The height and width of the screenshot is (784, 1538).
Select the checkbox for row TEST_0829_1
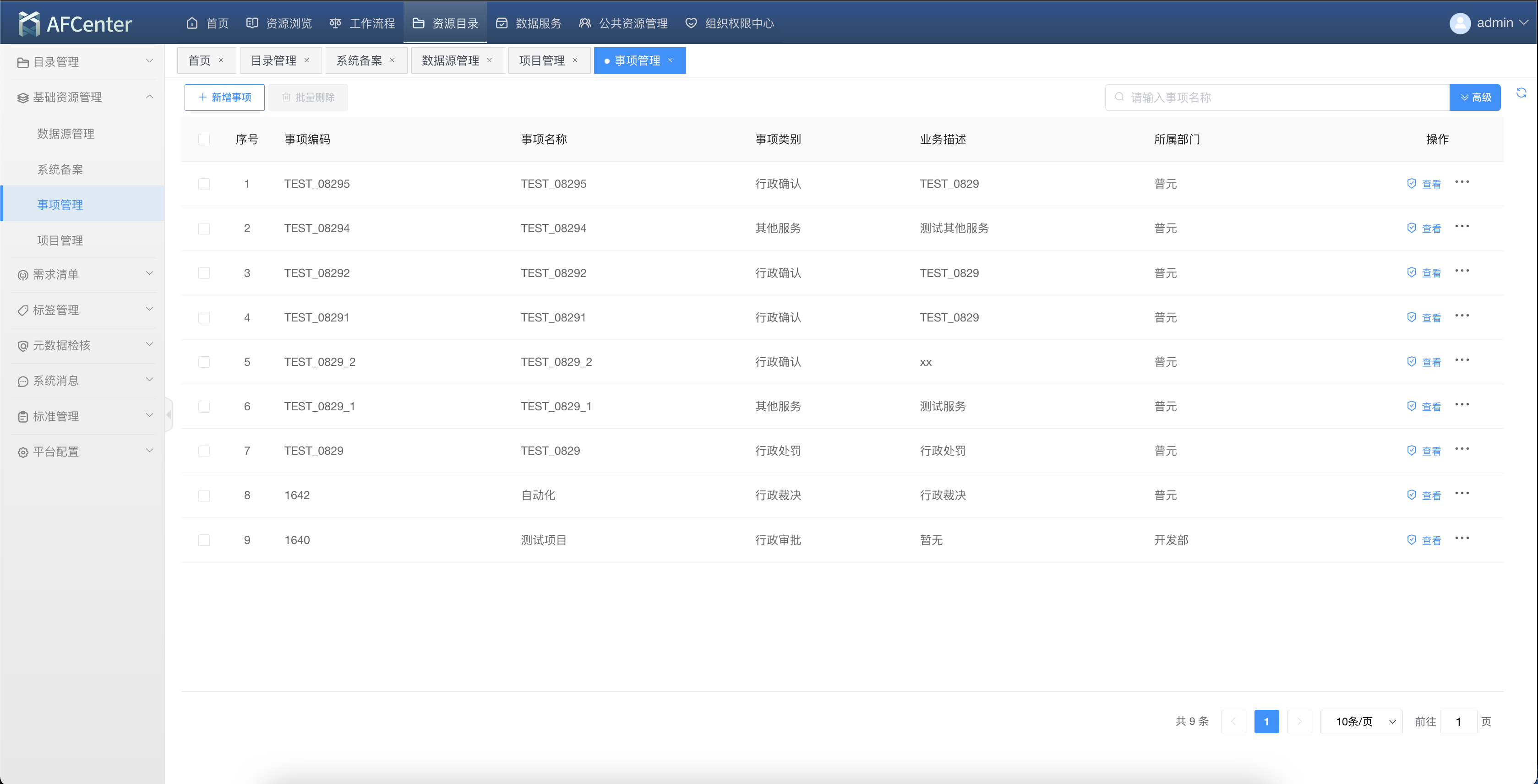(x=204, y=407)
